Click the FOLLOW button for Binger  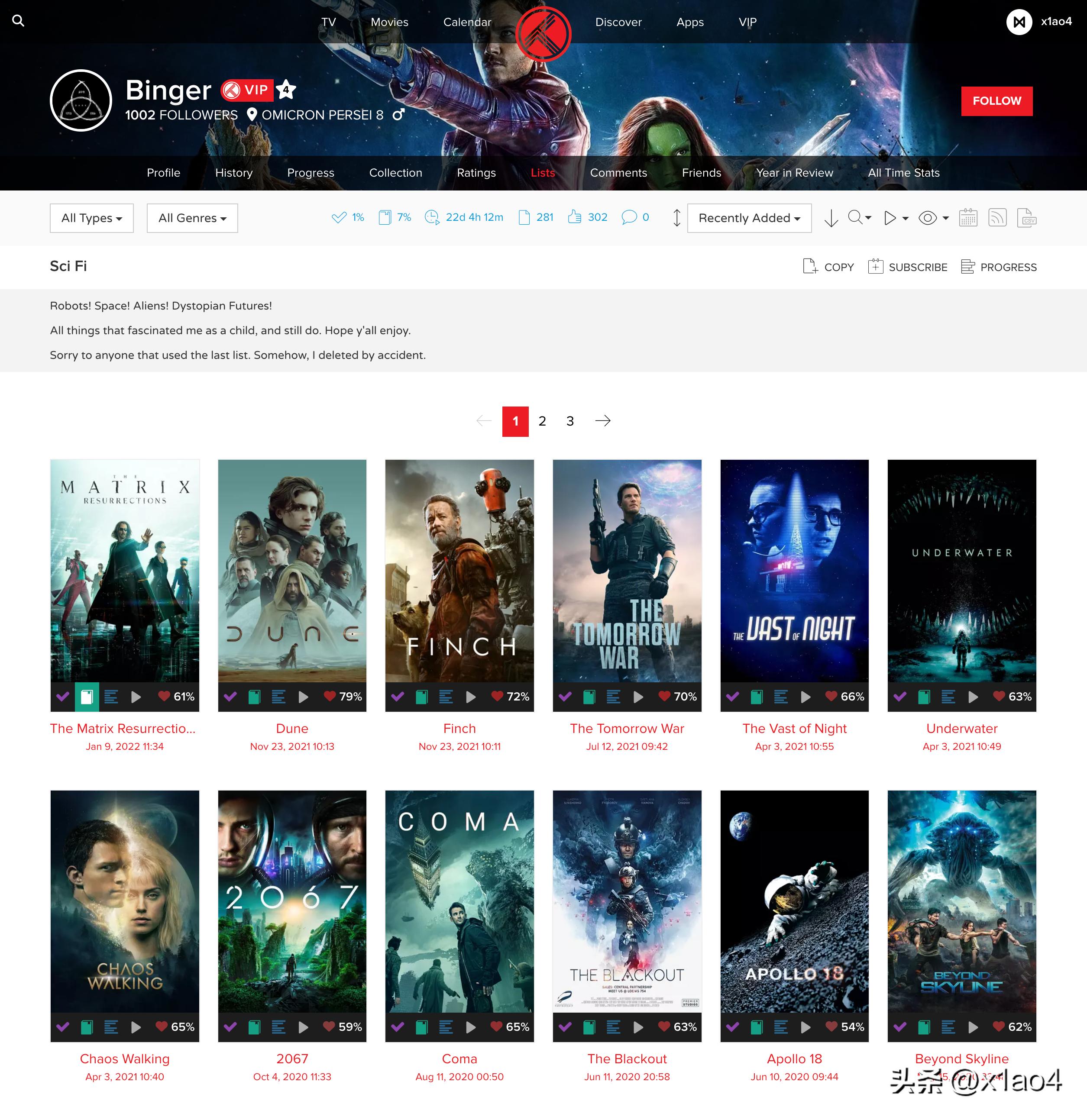(x=996, y=100)
